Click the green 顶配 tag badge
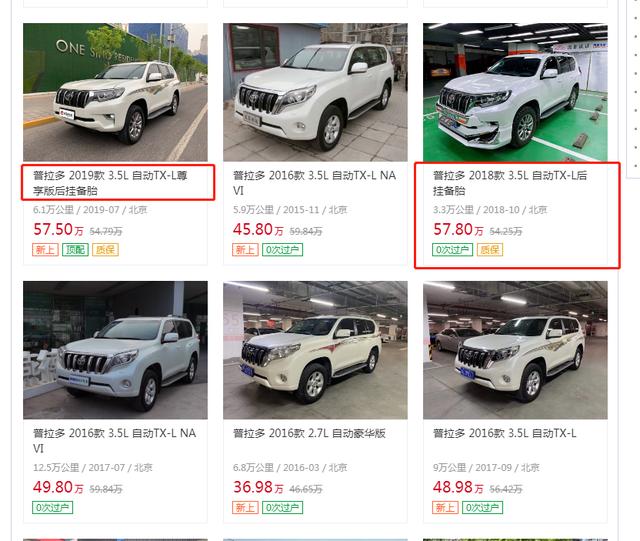The height and width of the screenshot is (541, 640). point(75,249)
